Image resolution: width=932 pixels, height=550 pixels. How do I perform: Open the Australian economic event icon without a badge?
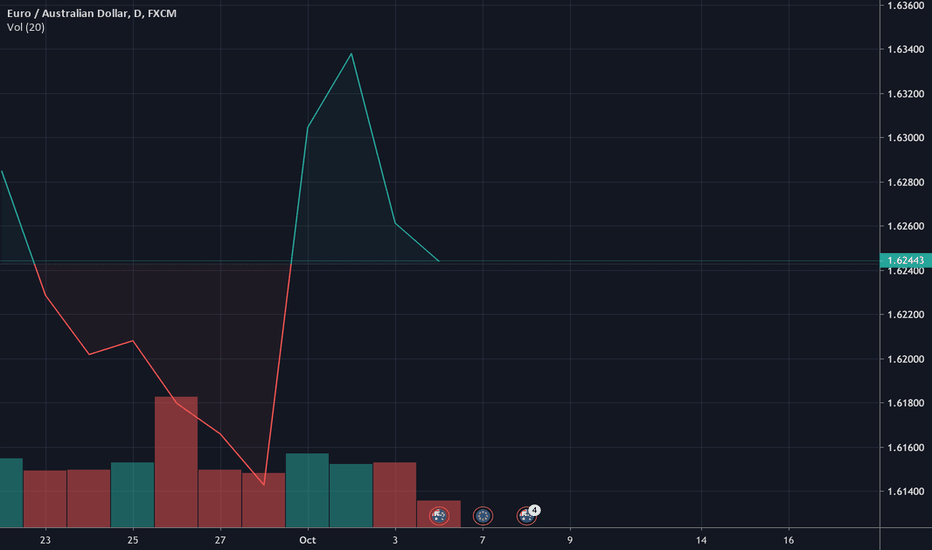coord(439,516)
